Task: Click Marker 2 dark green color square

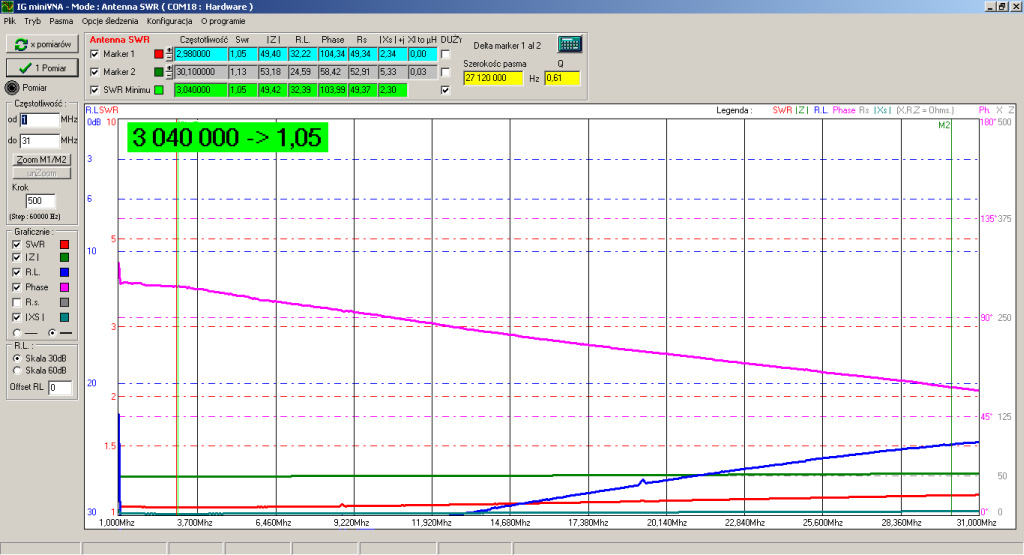Action: pos(158,72)
